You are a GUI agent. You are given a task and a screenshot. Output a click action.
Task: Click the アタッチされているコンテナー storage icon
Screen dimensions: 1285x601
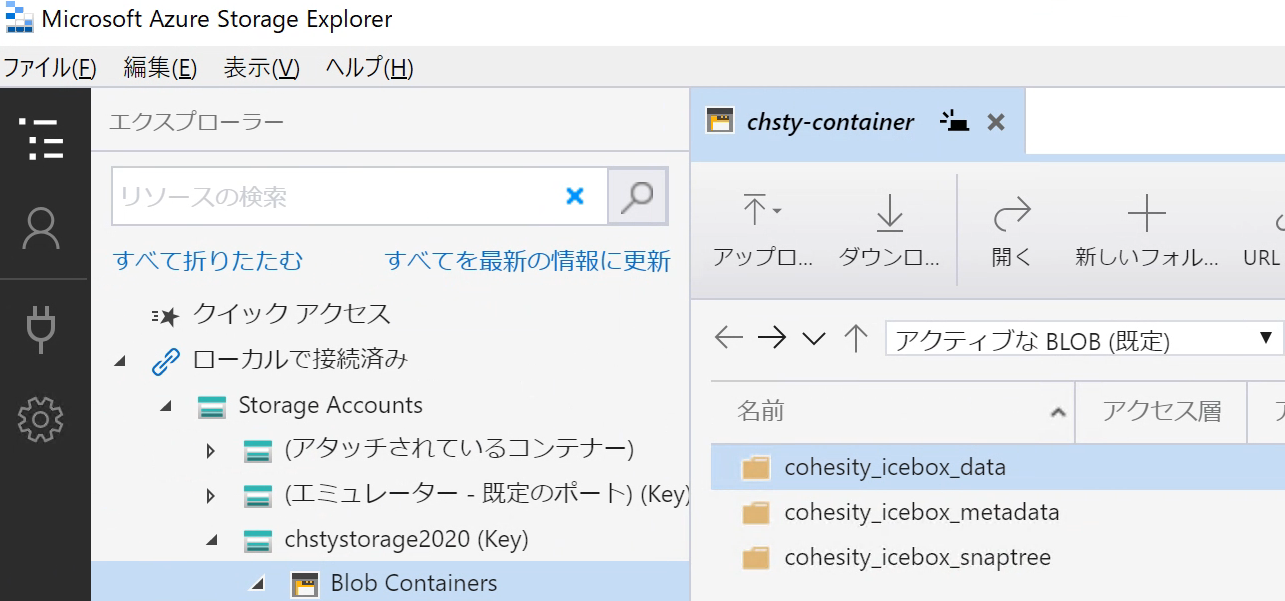pyautogui.click(x=258, y=450)
